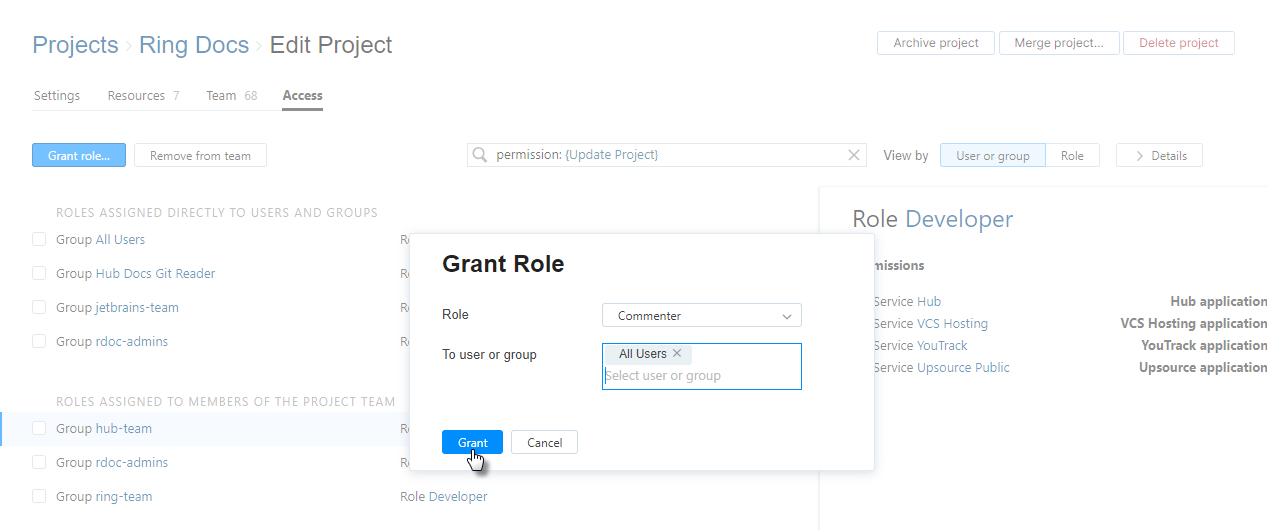The image size is (1267, 530).
Task: Navigate to the Projects breadcrumb link
Action: click(x=75, y=45)
